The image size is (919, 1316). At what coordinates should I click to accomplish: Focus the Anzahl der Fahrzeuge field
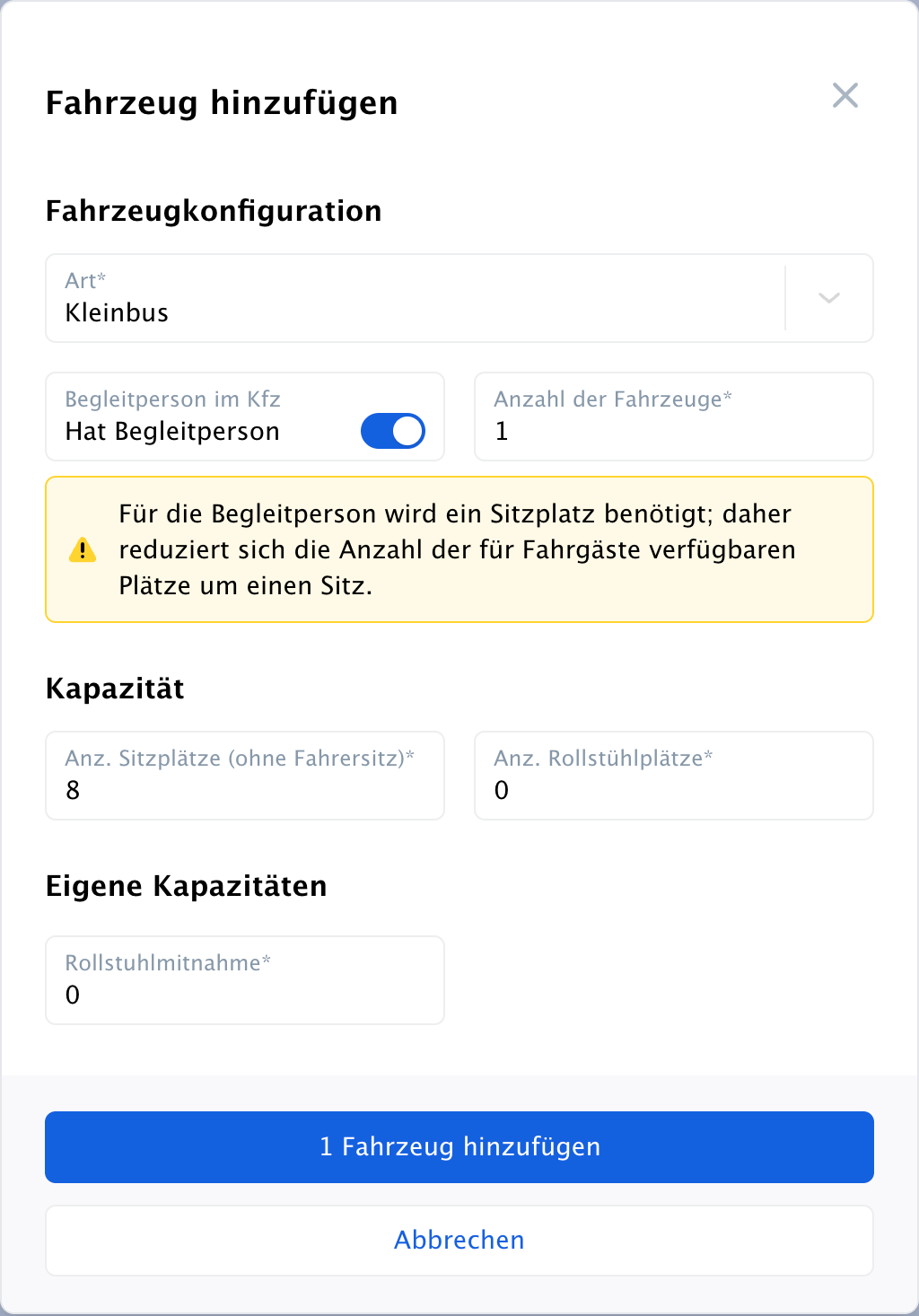[674, 417]
